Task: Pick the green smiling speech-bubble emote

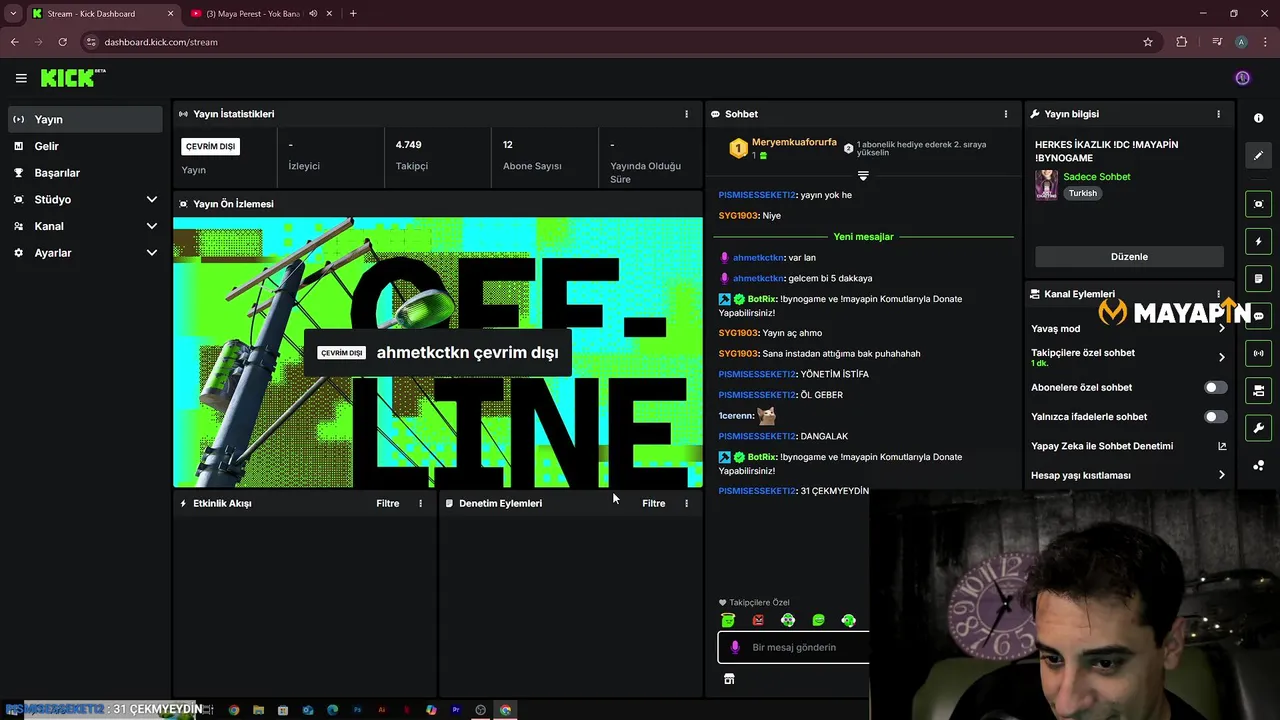Action: coord(818,620)
